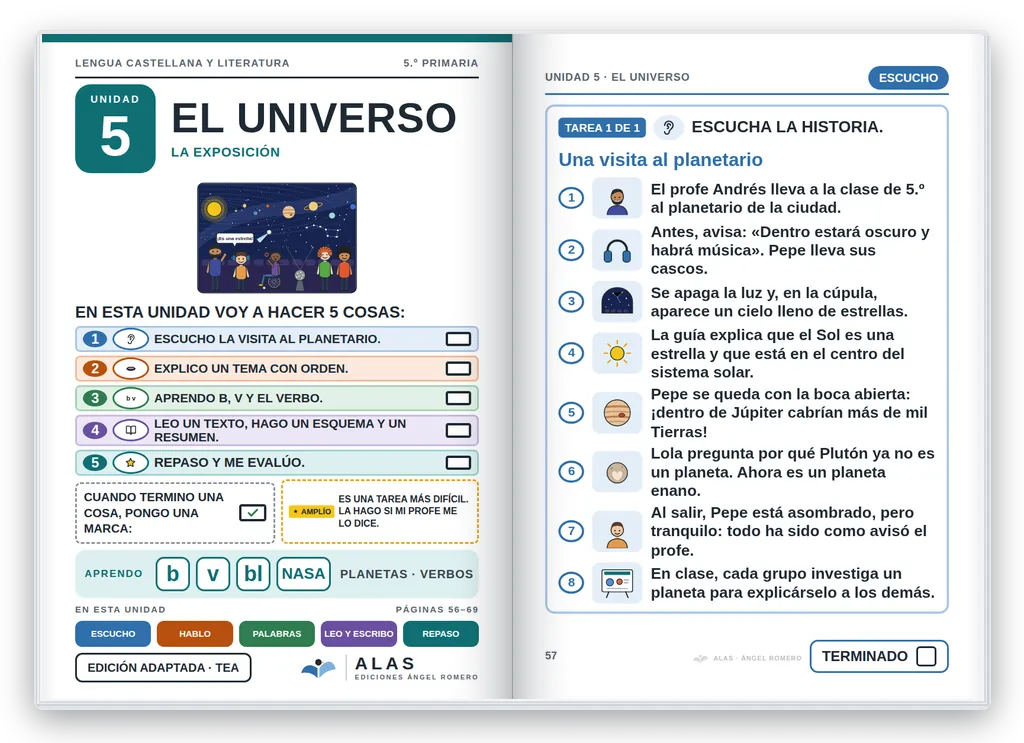Click the number 5 circle of the story list

(x=571, y=413)
